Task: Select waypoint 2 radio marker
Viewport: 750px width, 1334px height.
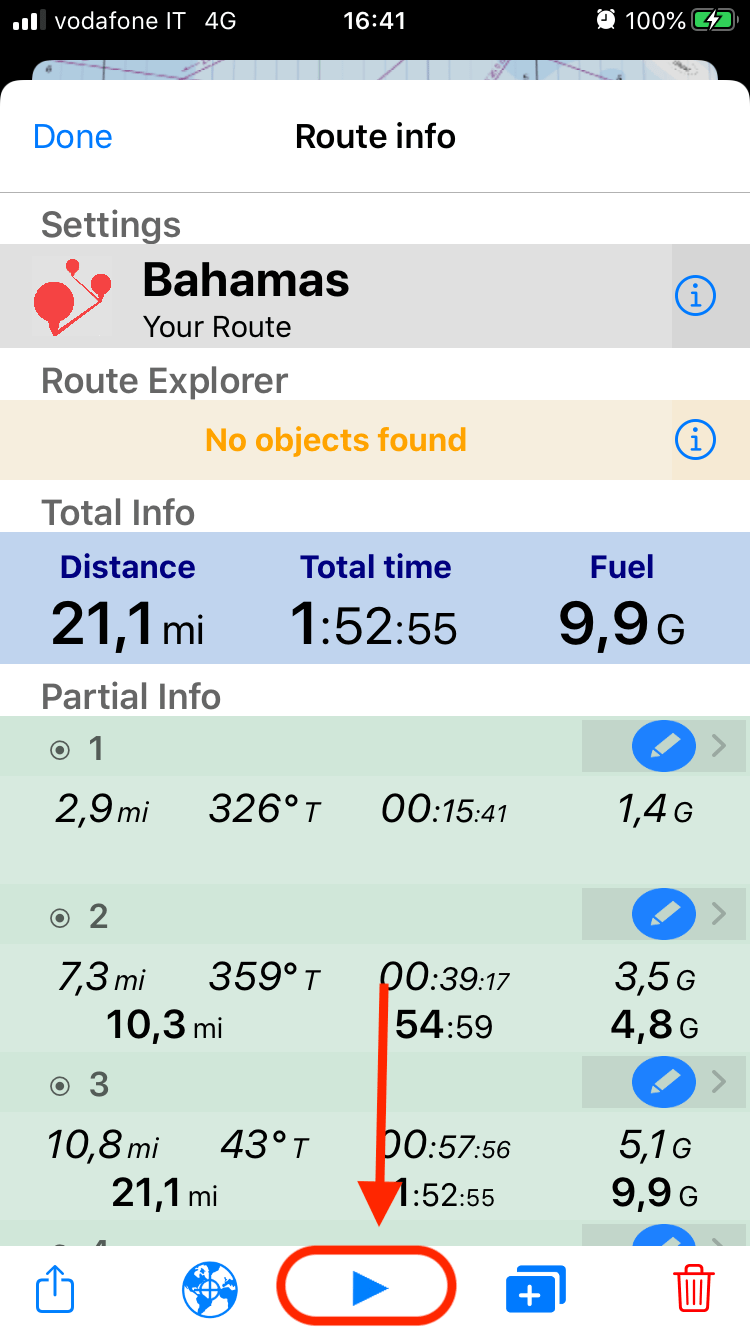Action: pos(61,917)
